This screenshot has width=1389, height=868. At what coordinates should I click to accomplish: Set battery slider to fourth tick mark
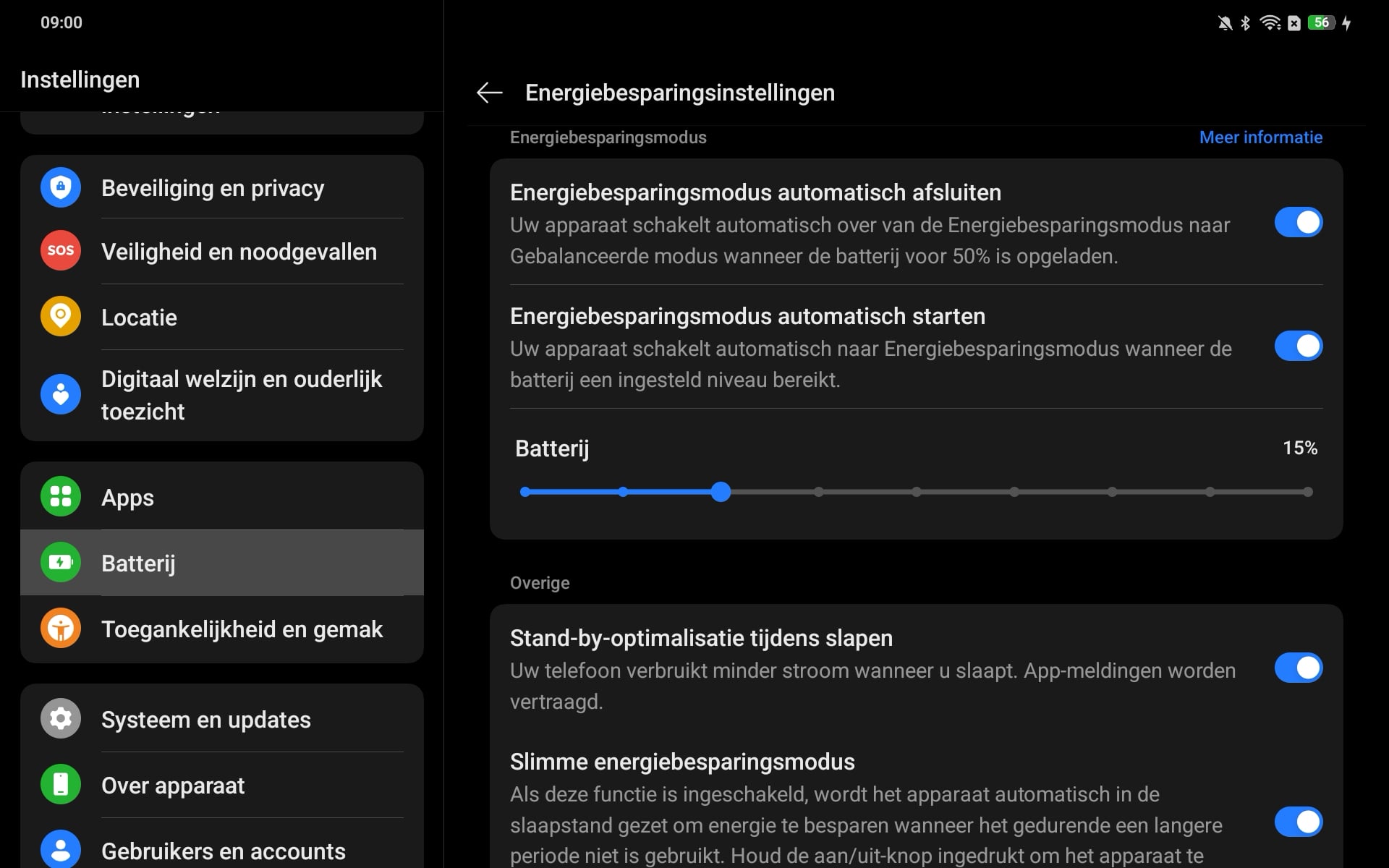click(818, 492)
